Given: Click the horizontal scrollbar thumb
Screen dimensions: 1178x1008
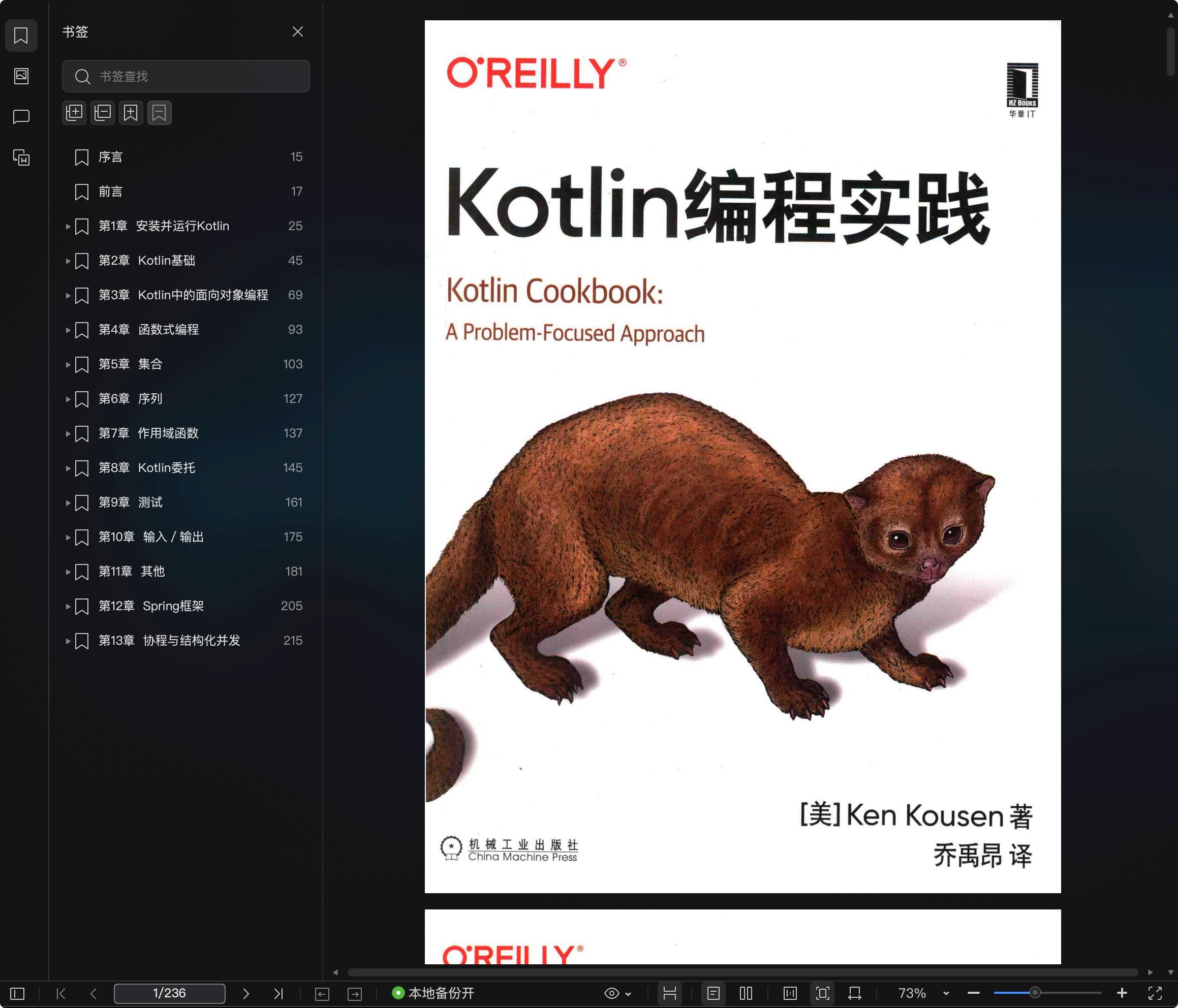Looking at the screenshot, I should point(742,972).
